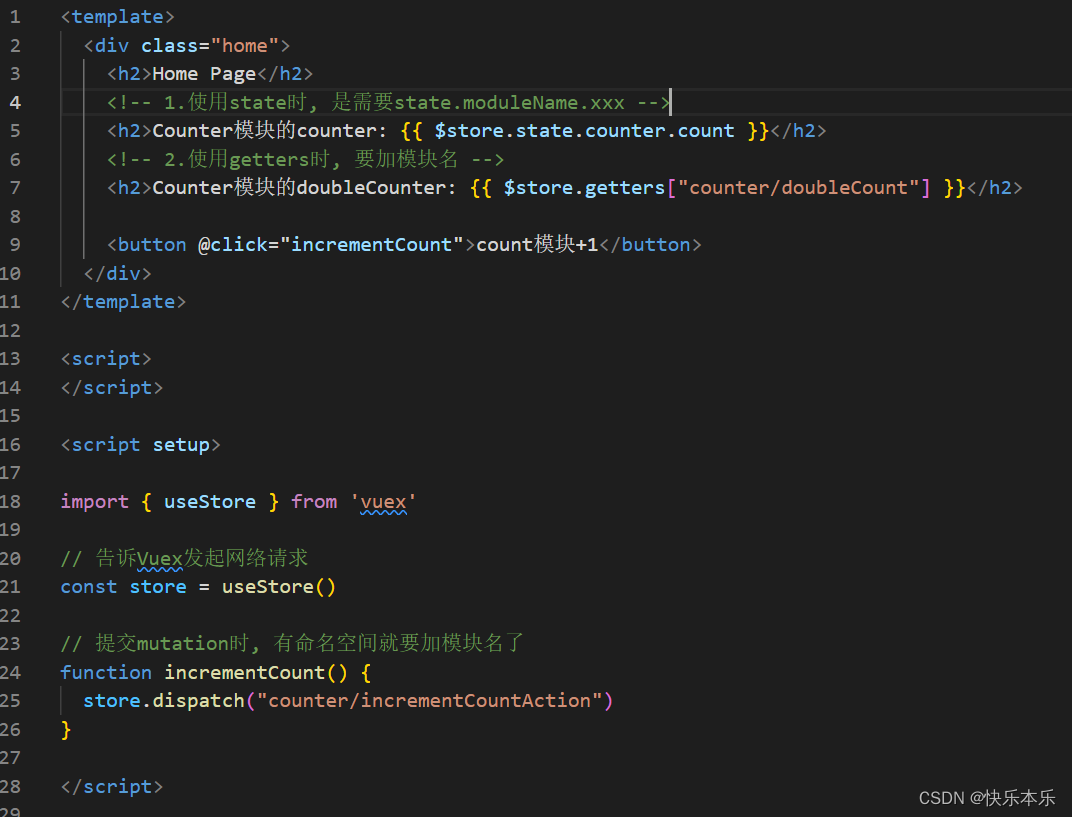The height and width of the screenshot is (817, 1072).
Task: Click 'useStore' in the import statement
Action: point(210,502)
